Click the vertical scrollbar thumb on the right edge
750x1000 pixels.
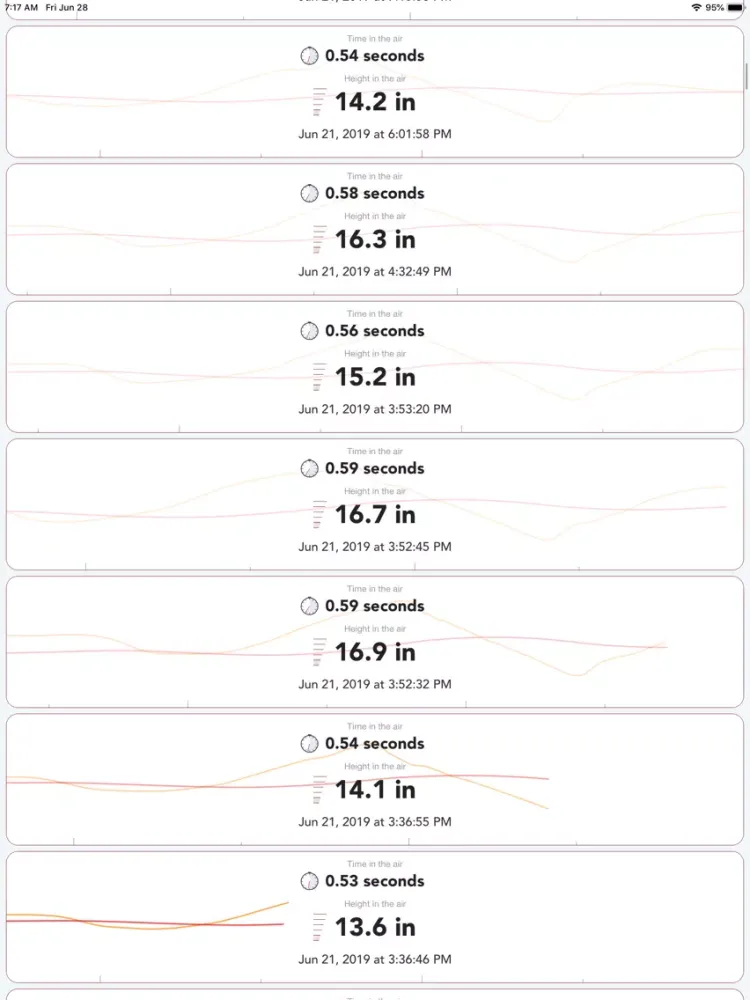[x=746, y=77]
